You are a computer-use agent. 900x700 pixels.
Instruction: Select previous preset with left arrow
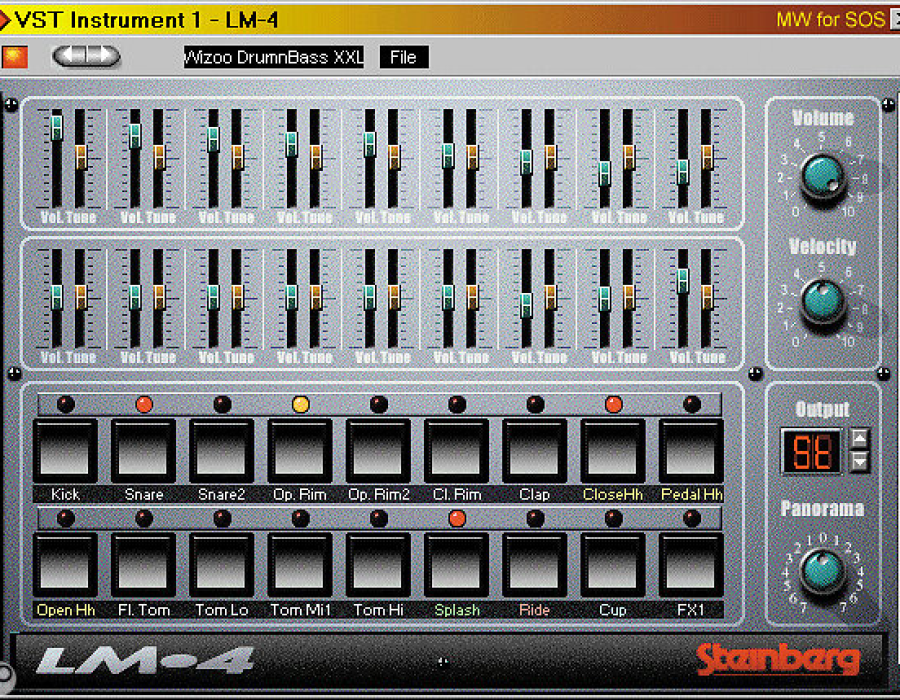pyautogui.click(x=68, y=56)
